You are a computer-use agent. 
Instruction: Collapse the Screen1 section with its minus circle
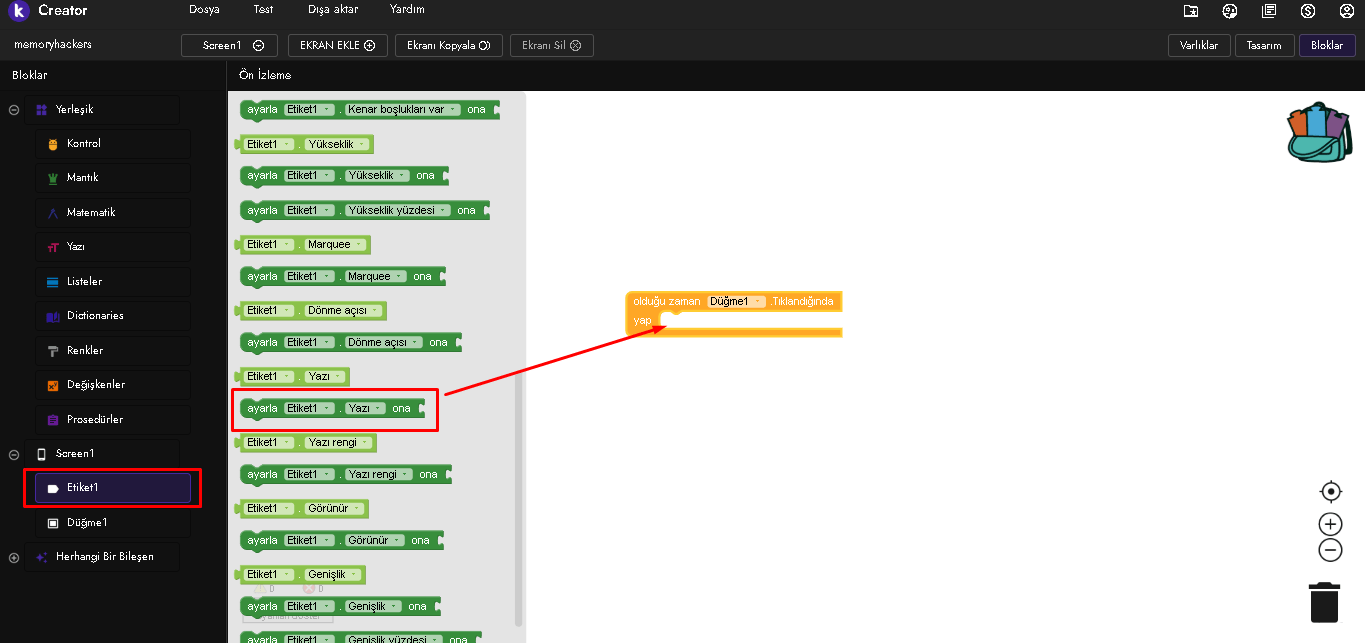pos(14,454)
